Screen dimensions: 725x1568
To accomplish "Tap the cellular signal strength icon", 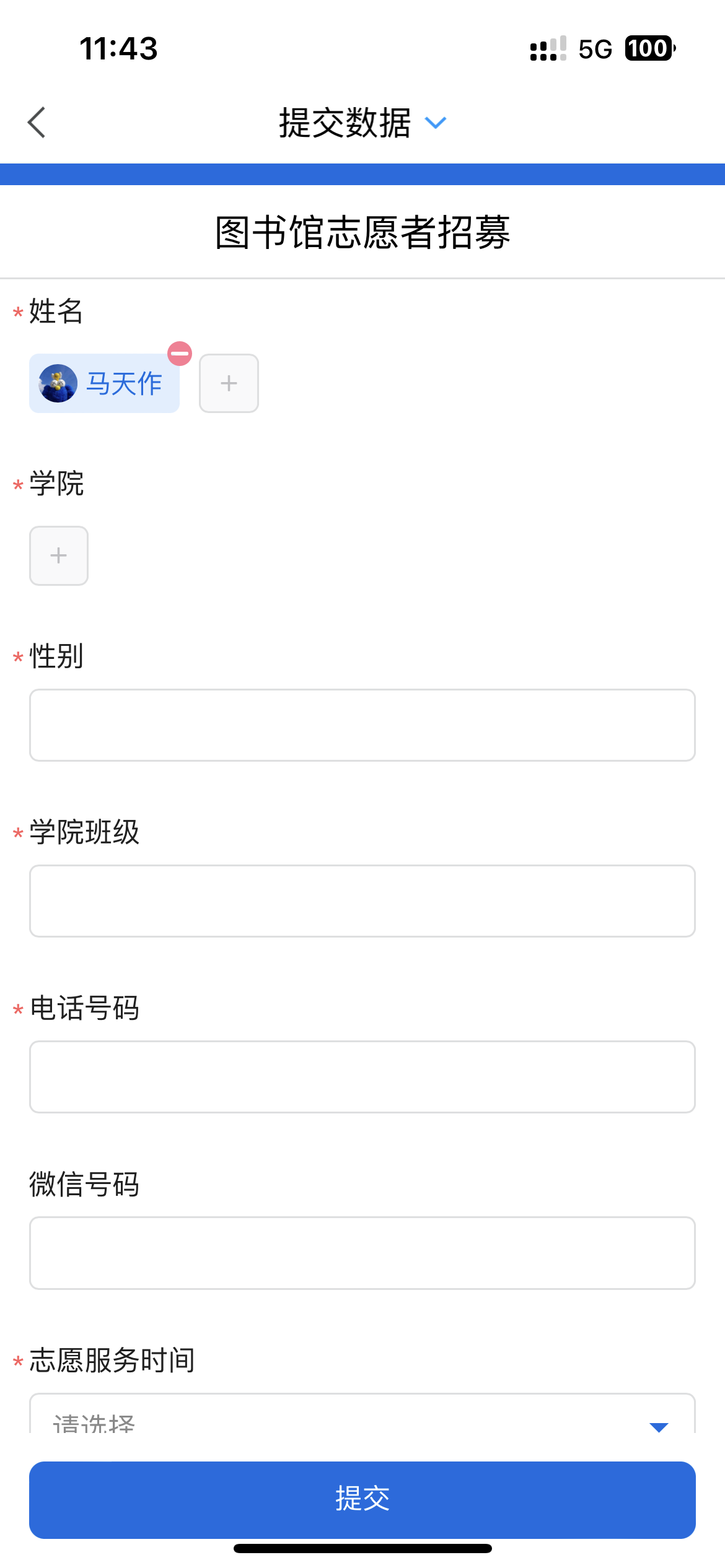I will click(548, 49).
